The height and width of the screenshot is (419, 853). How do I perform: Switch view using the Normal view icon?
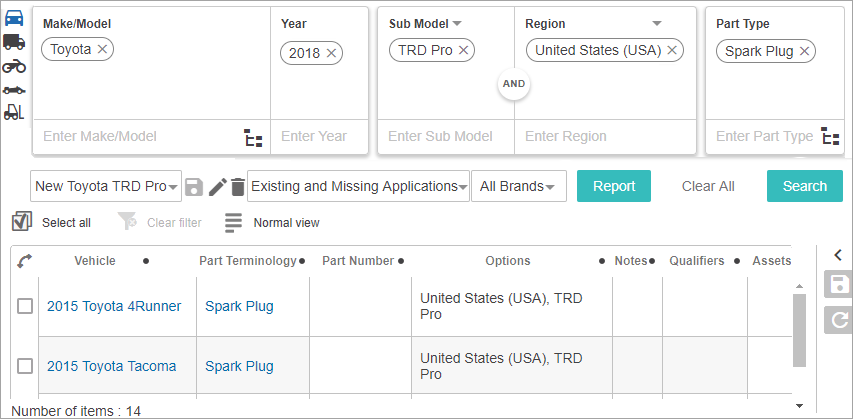pos(233,223)
